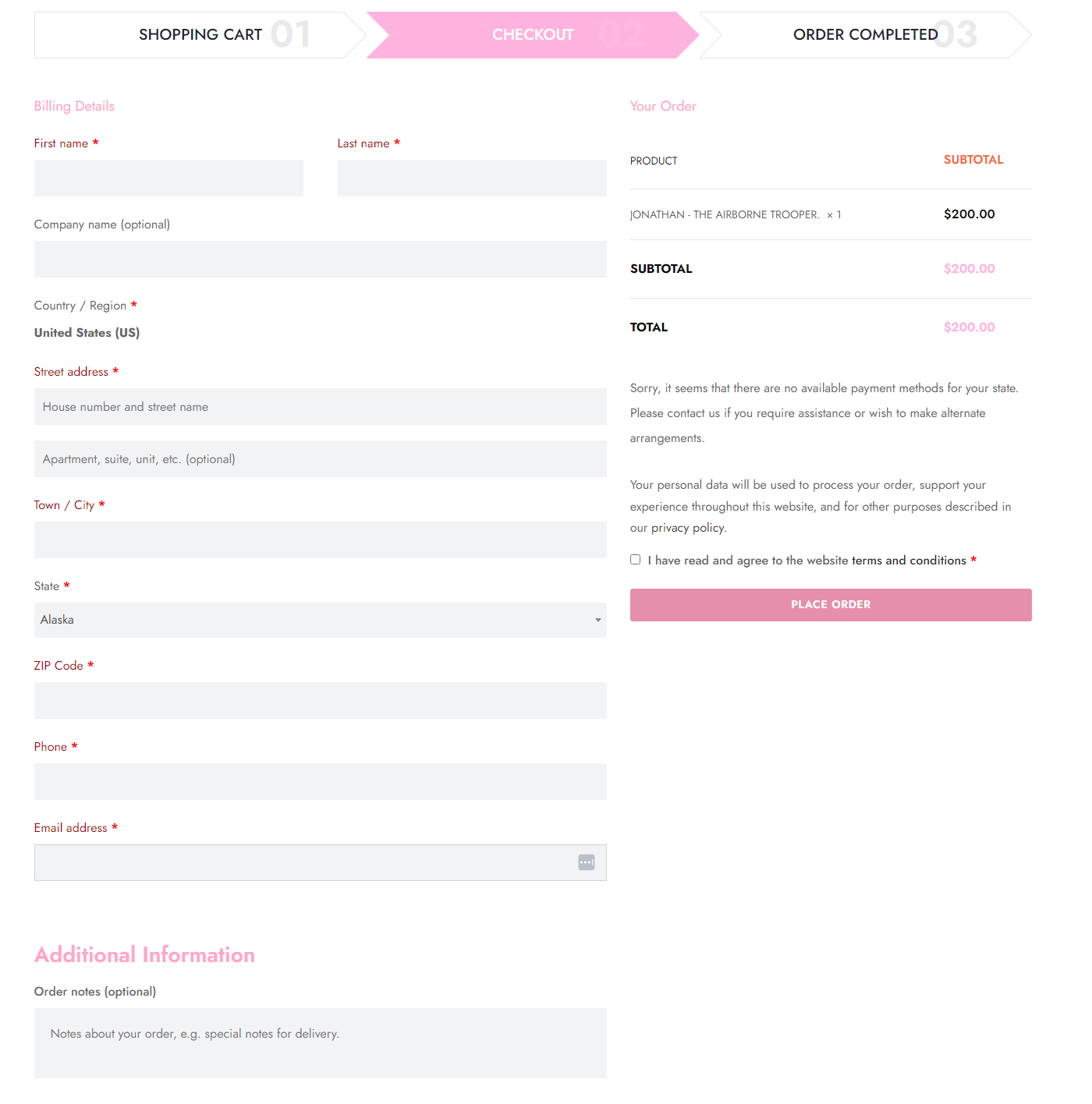Click the House number and street name field
The width and height of the screenshot is (1092, 1104).
[x=320, y=407]
